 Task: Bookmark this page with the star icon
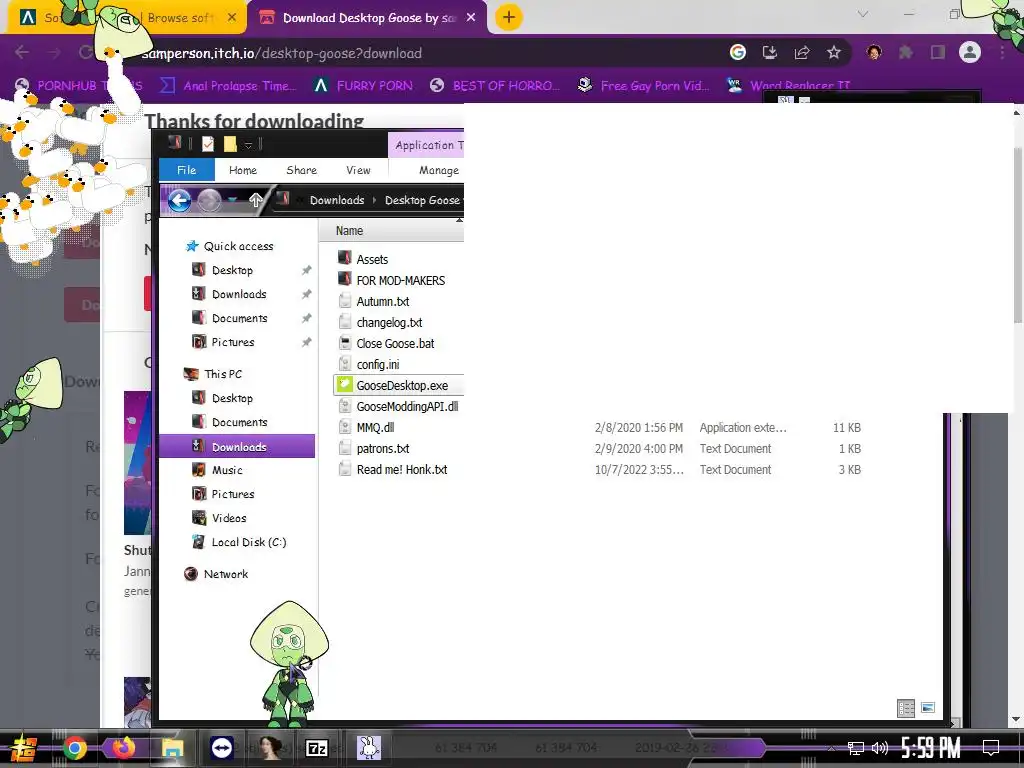click(x=833, y=52)
